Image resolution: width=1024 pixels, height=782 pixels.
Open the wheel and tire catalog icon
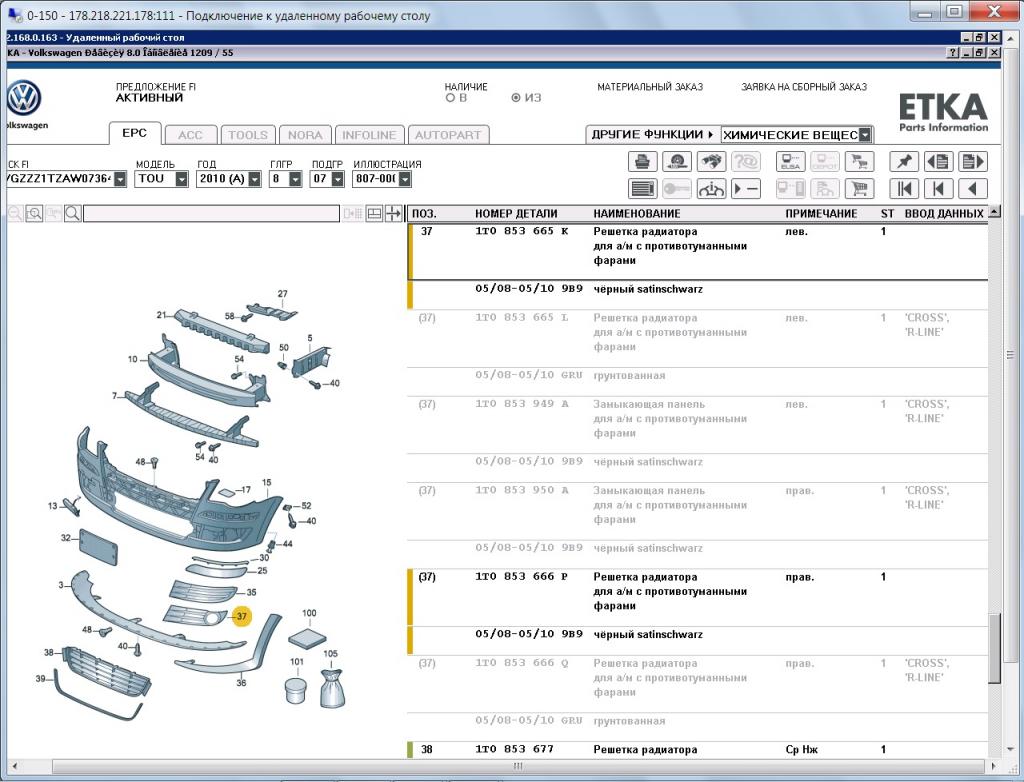tap(677, 161)
